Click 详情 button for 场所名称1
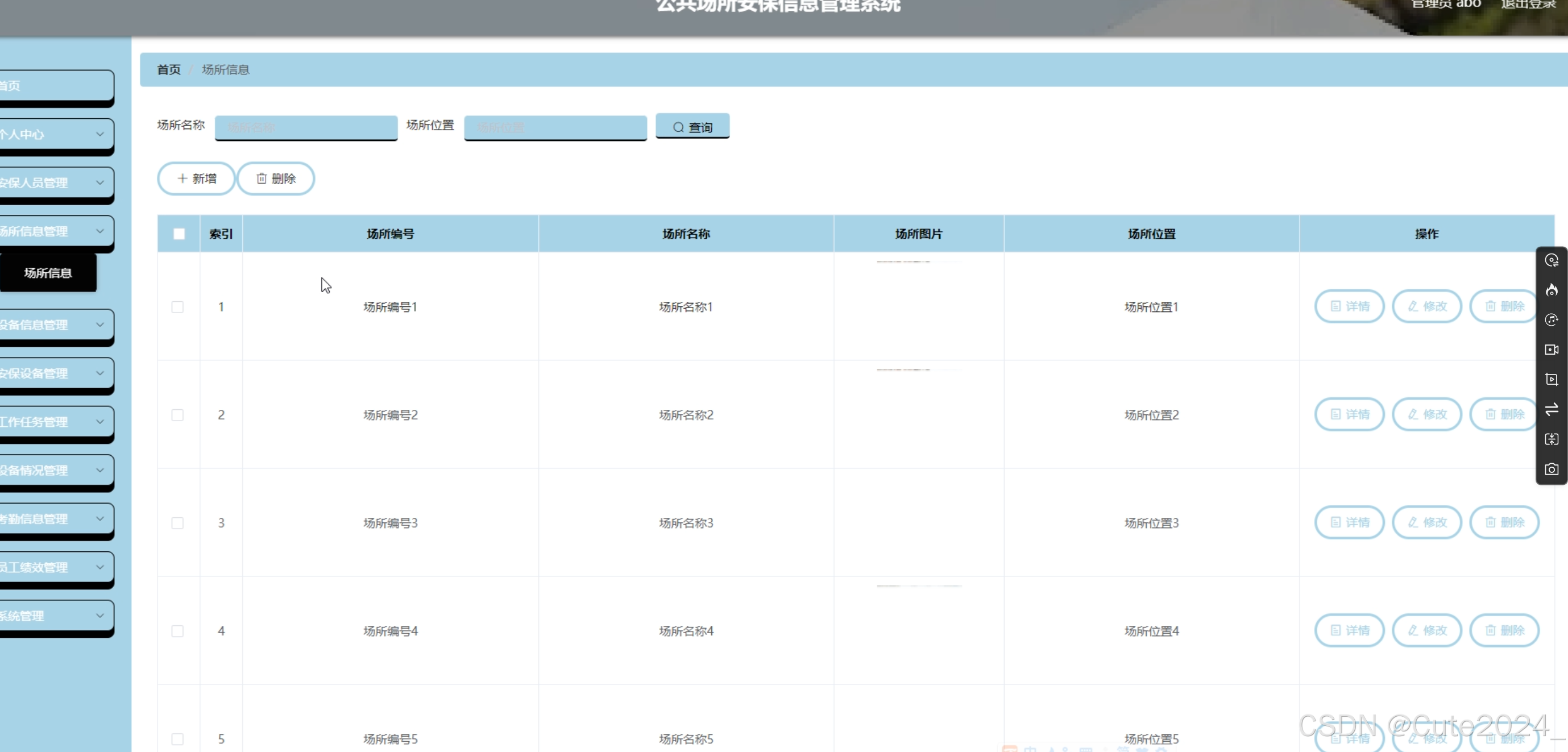The width and height of the screenshot is (1568, 752). click(x=1350, y=306)
